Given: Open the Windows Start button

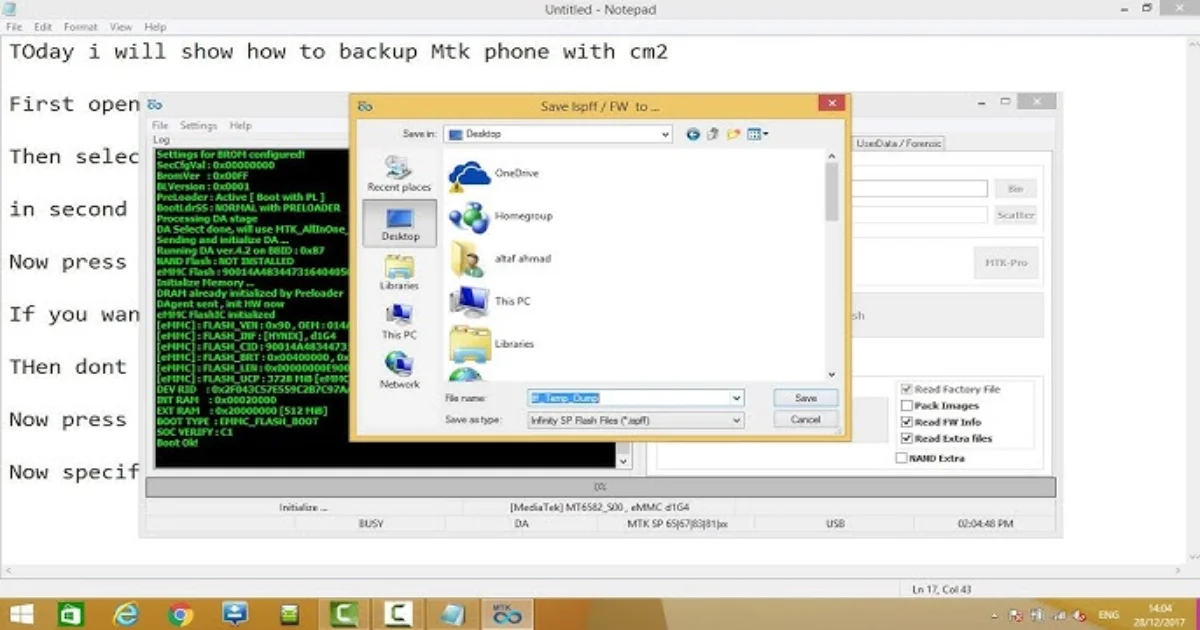Looking at the screenshot, I should (x=21, y=614).
